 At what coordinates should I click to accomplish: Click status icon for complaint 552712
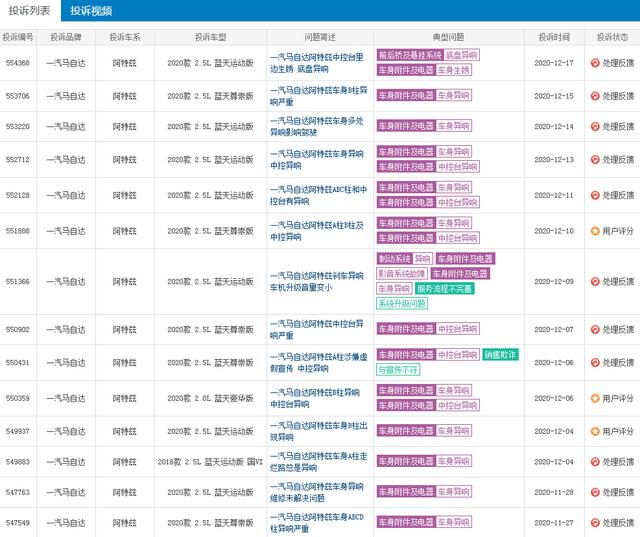tap(595, 160)
